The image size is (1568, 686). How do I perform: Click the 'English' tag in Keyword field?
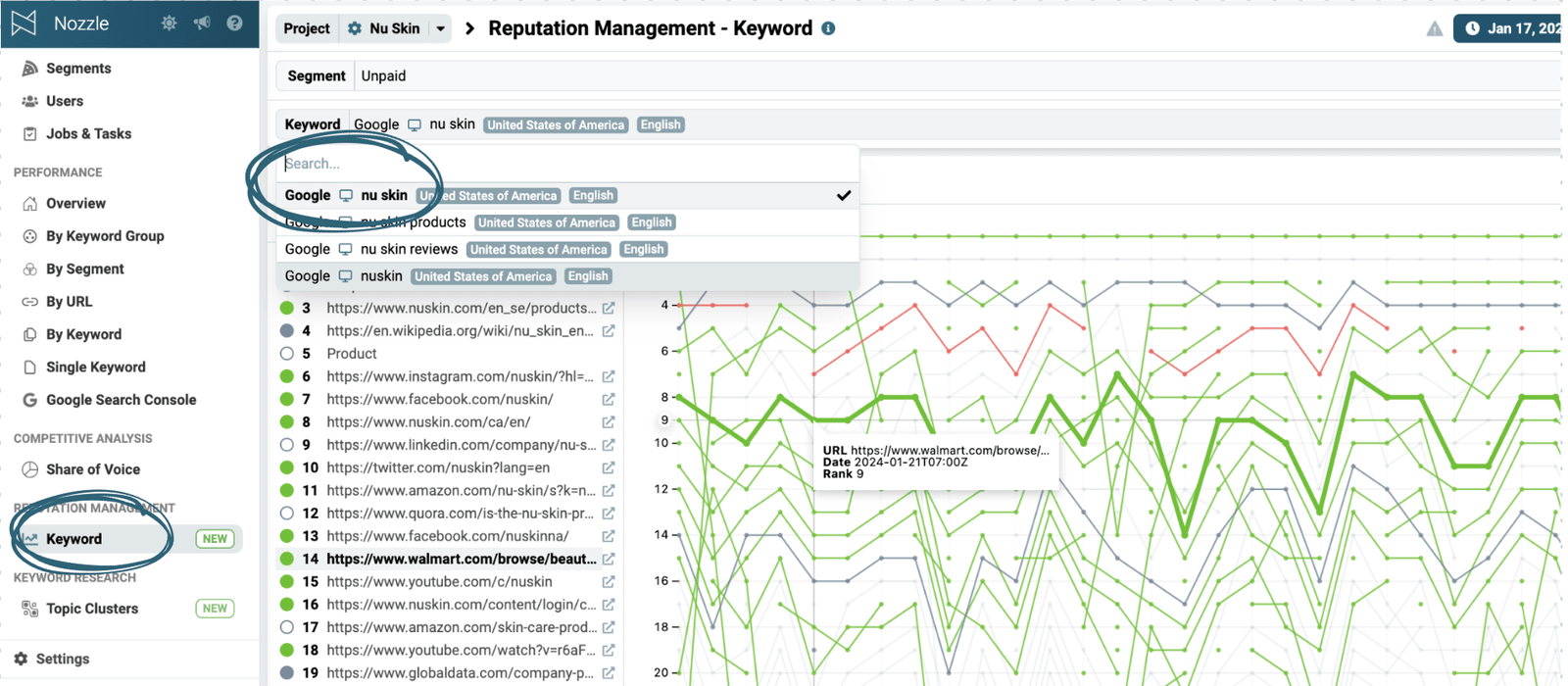pyautogui.click(x=661, y=124)
